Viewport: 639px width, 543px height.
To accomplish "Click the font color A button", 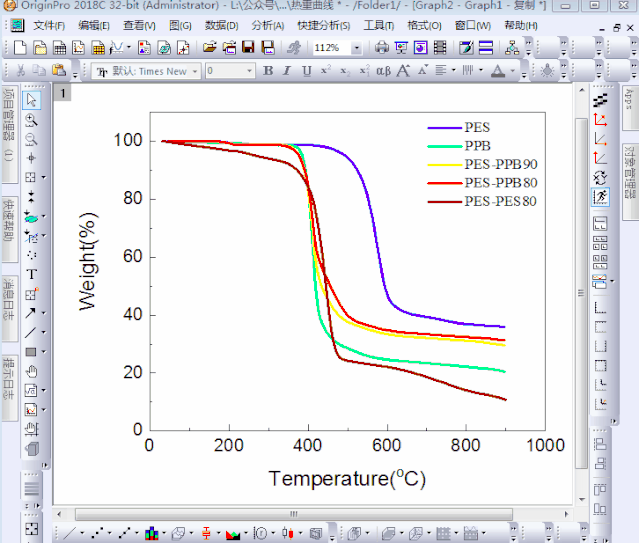I will coord(500,71).
